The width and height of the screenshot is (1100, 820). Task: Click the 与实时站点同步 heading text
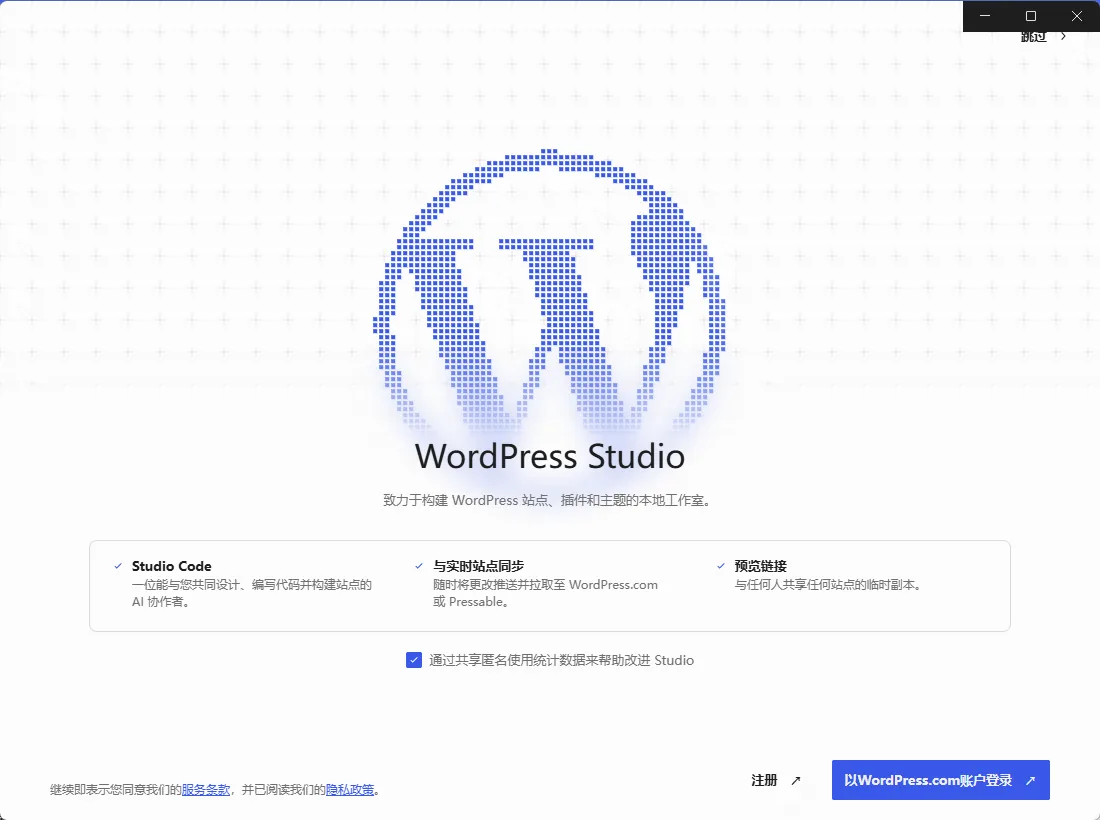478,566
